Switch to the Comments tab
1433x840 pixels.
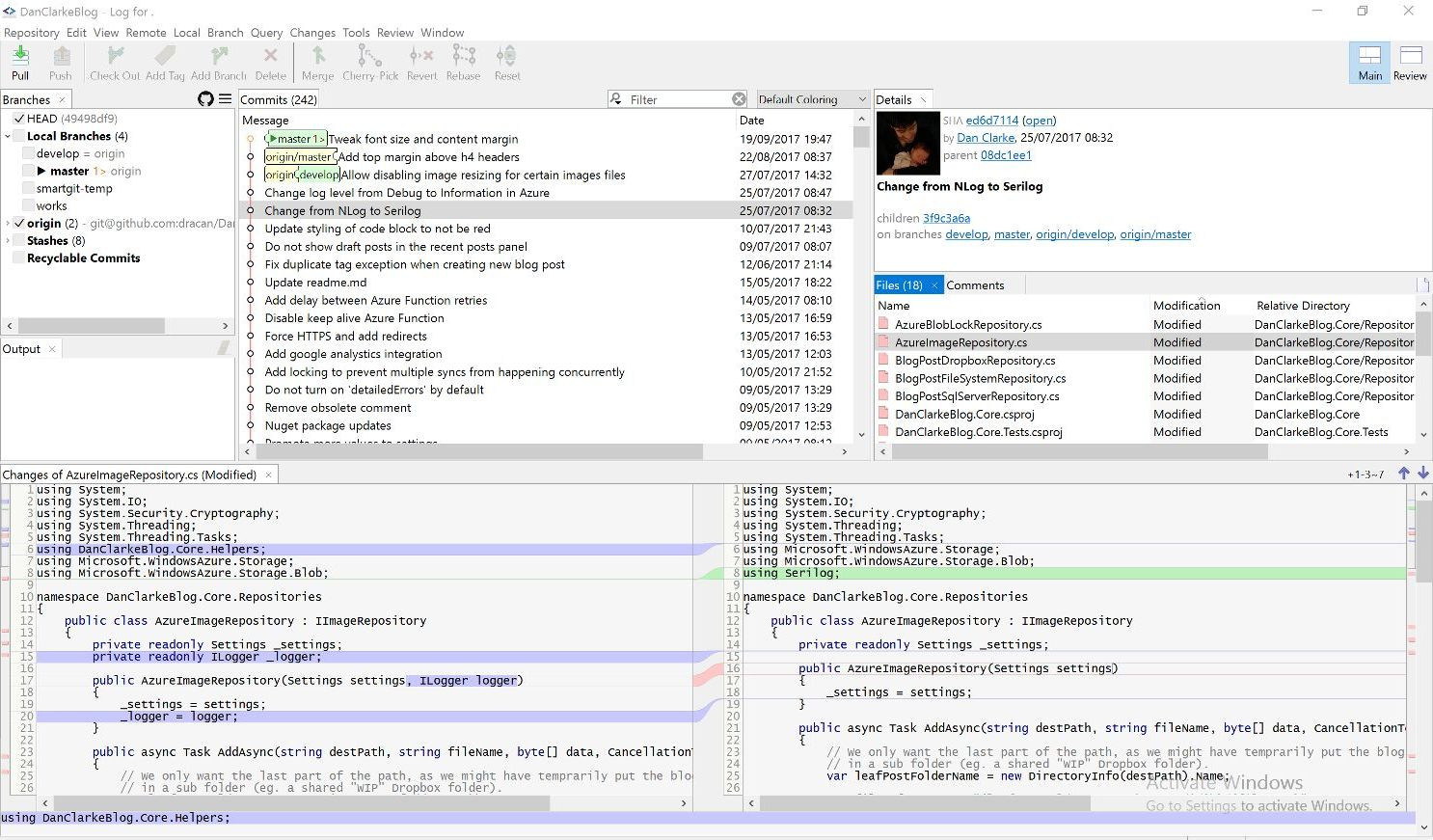pos(977,285)
